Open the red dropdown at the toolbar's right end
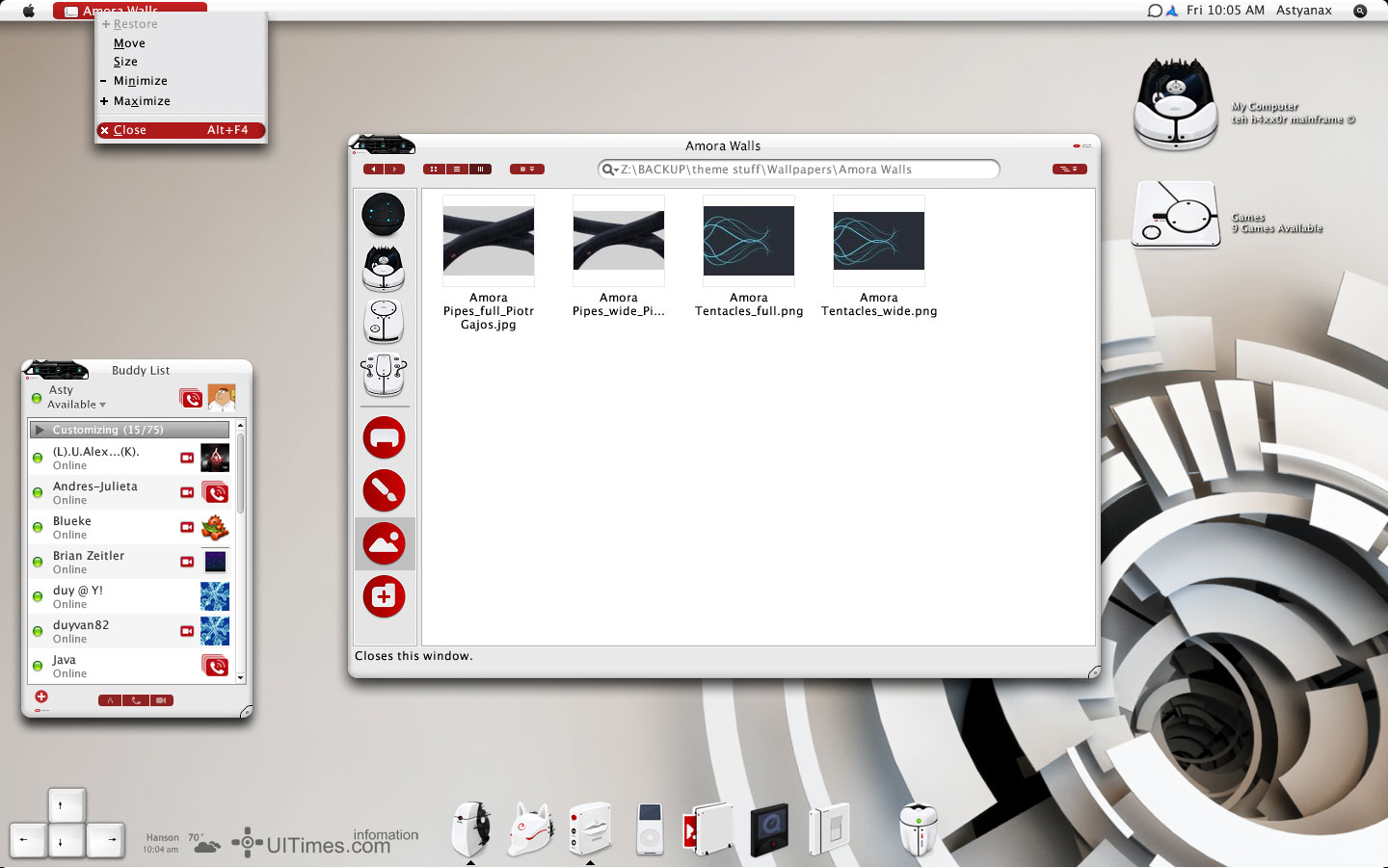The height and width of the screenshot is (868, 1388). (1069, 170)
